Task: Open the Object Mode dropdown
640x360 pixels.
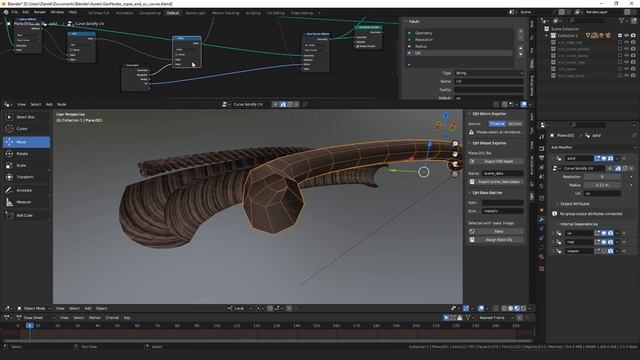Action: pyautogui.click(x=33, y=309)
